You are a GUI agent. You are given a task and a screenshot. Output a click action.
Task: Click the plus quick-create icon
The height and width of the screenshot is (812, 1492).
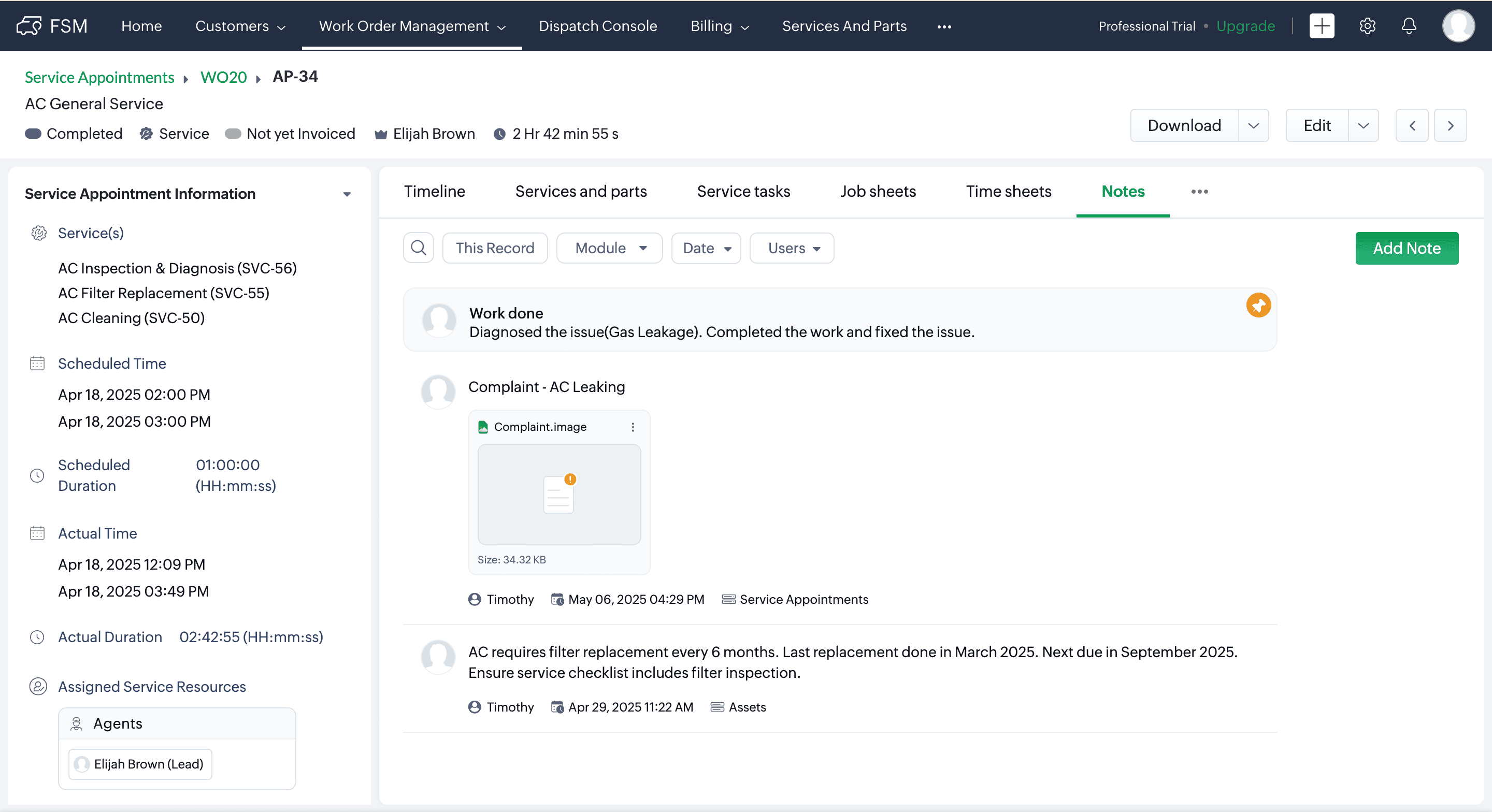(x=1321, y=26)
